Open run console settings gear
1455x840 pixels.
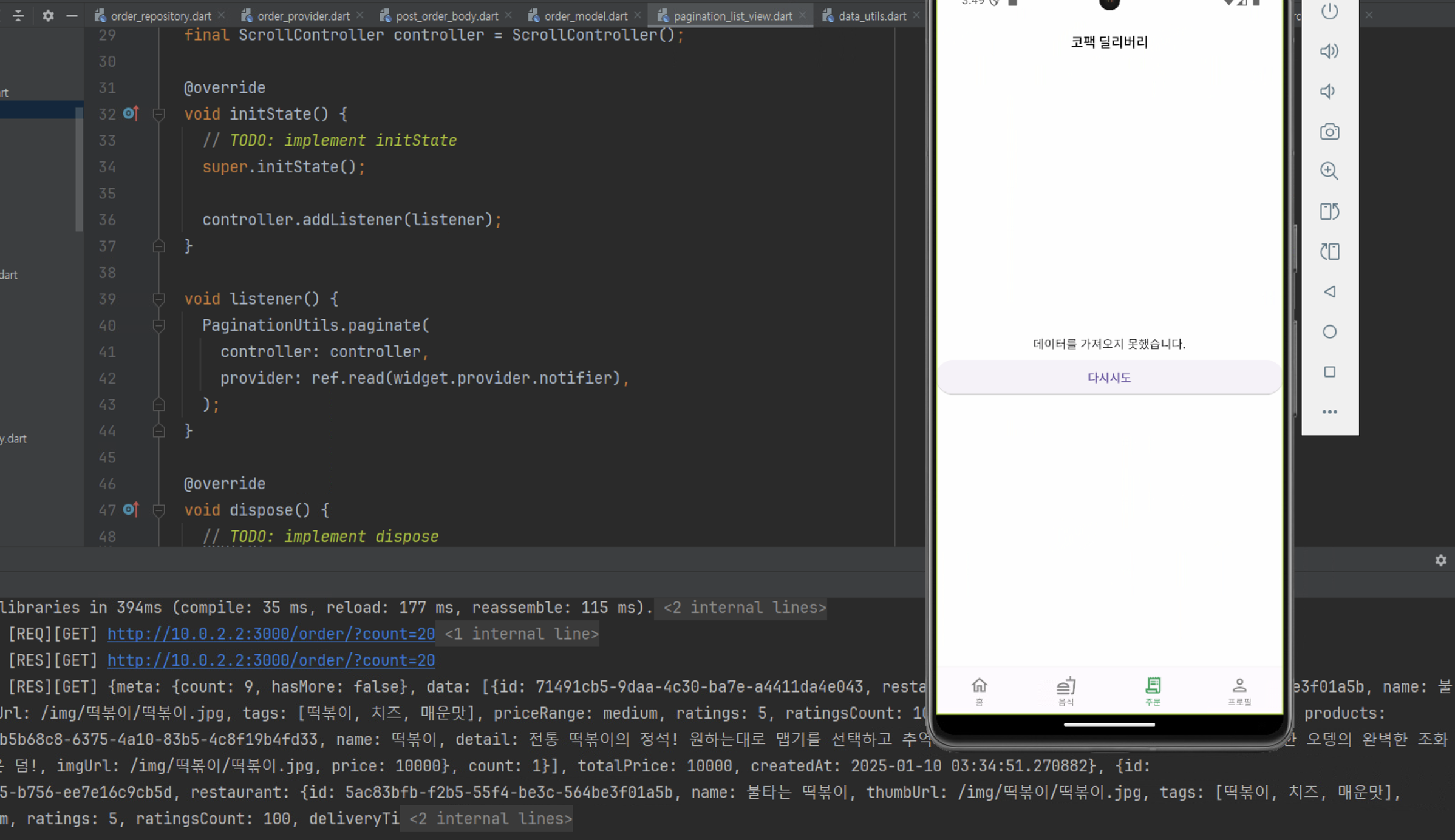(x=1440, y=560)
